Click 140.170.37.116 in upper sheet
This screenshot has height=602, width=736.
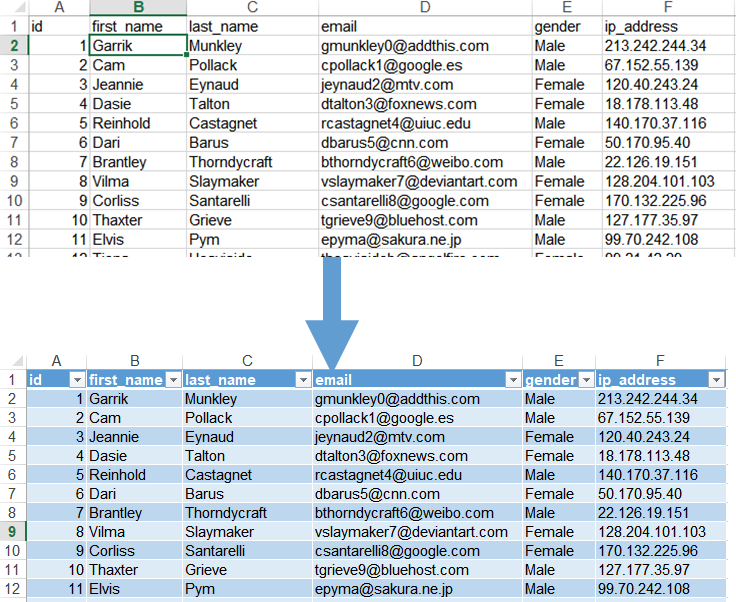point(655,123)
